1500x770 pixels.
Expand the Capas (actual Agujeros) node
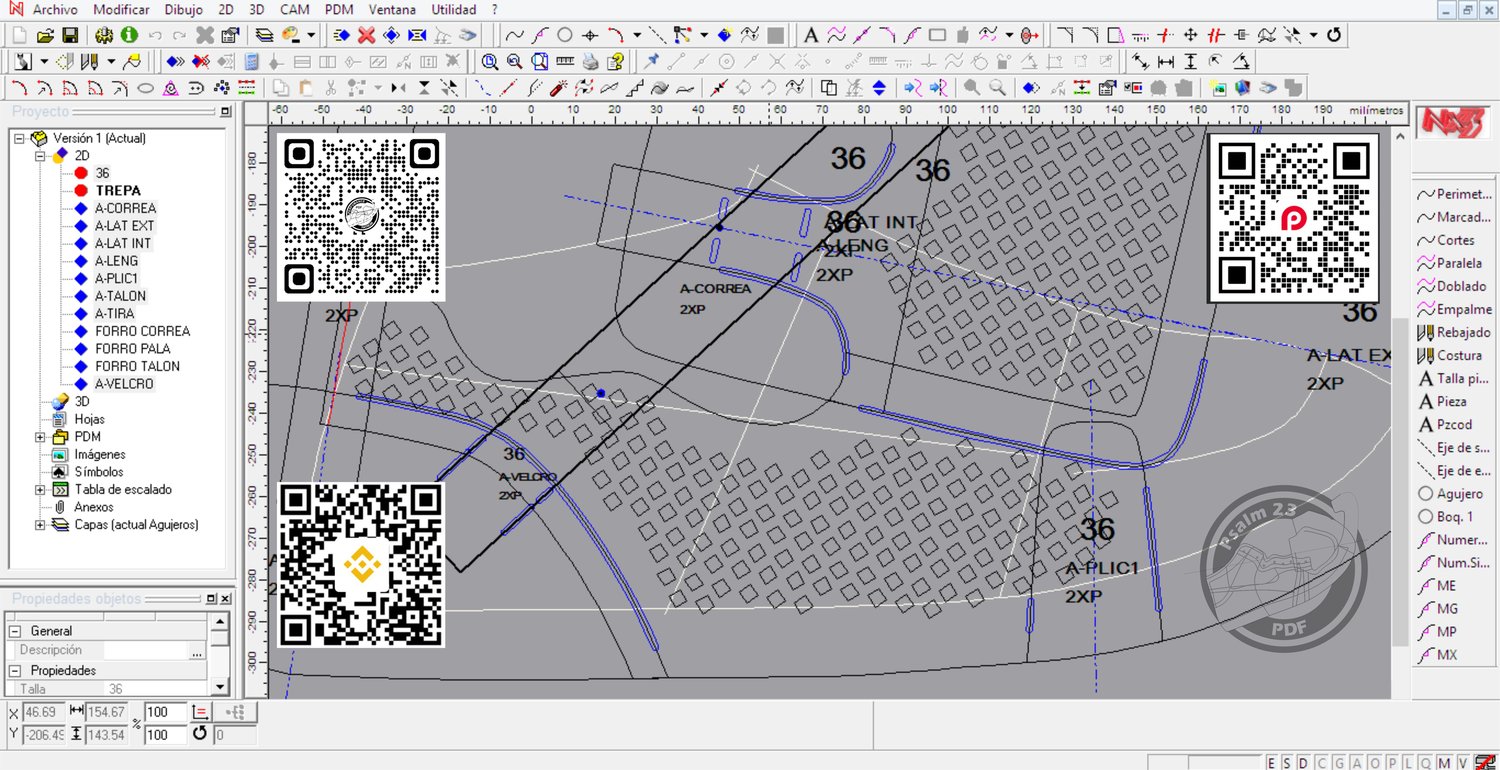click(x=40, y=525)
